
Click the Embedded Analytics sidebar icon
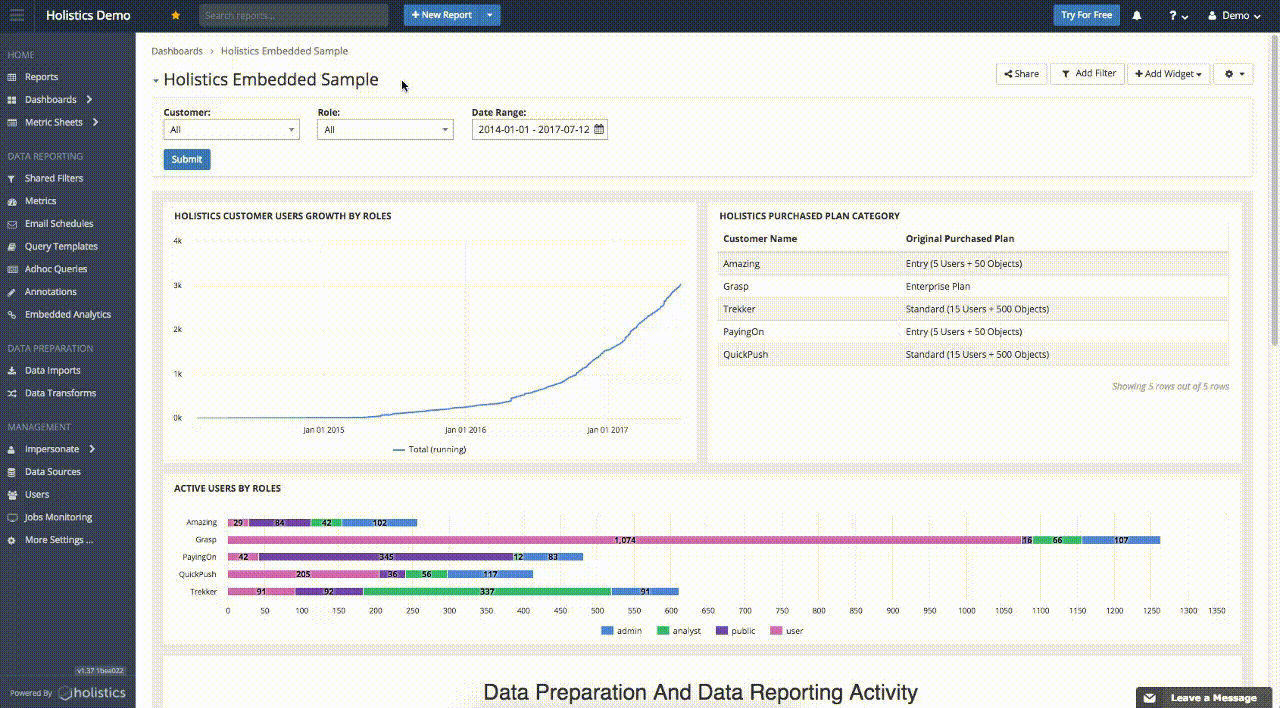point(12,315)
